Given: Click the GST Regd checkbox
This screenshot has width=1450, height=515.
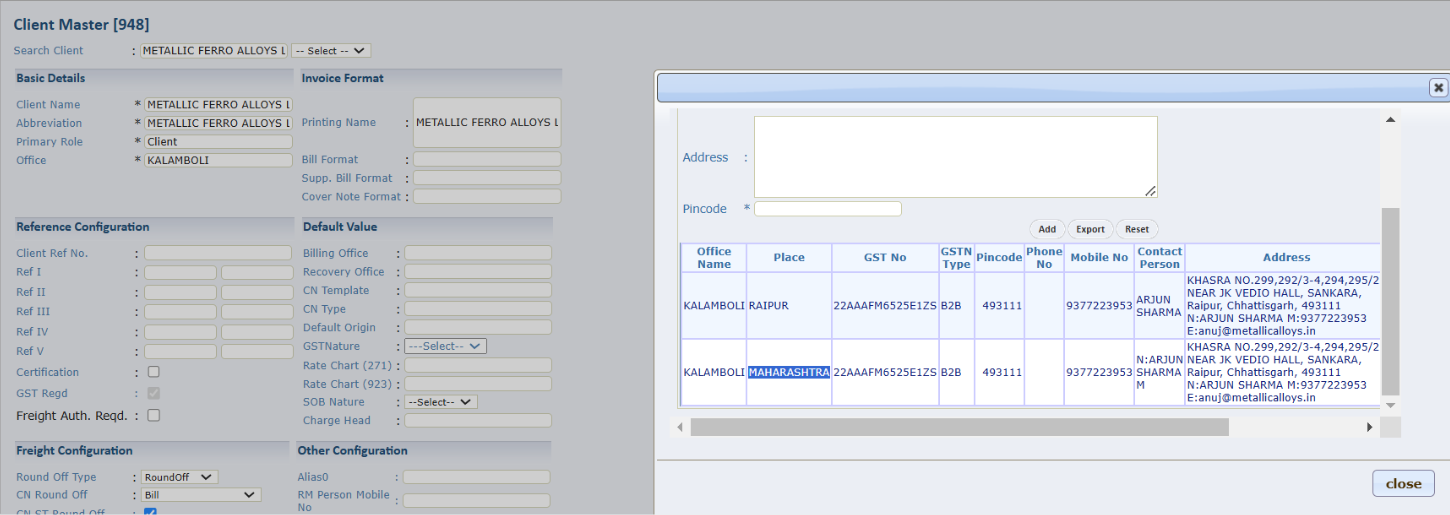Looking at the screenshot, I should pyautogui.click(x=153, y=393).
